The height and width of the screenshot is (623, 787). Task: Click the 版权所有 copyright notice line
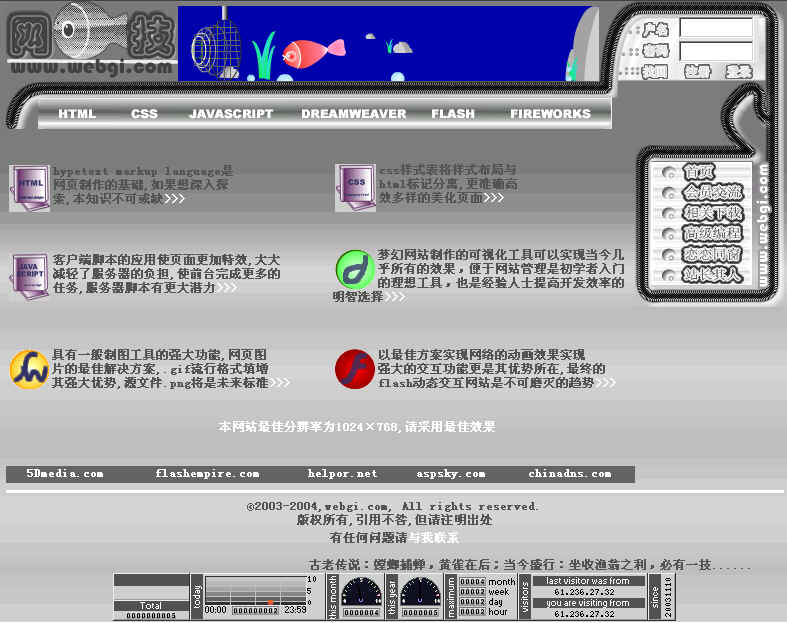point(394,521)
